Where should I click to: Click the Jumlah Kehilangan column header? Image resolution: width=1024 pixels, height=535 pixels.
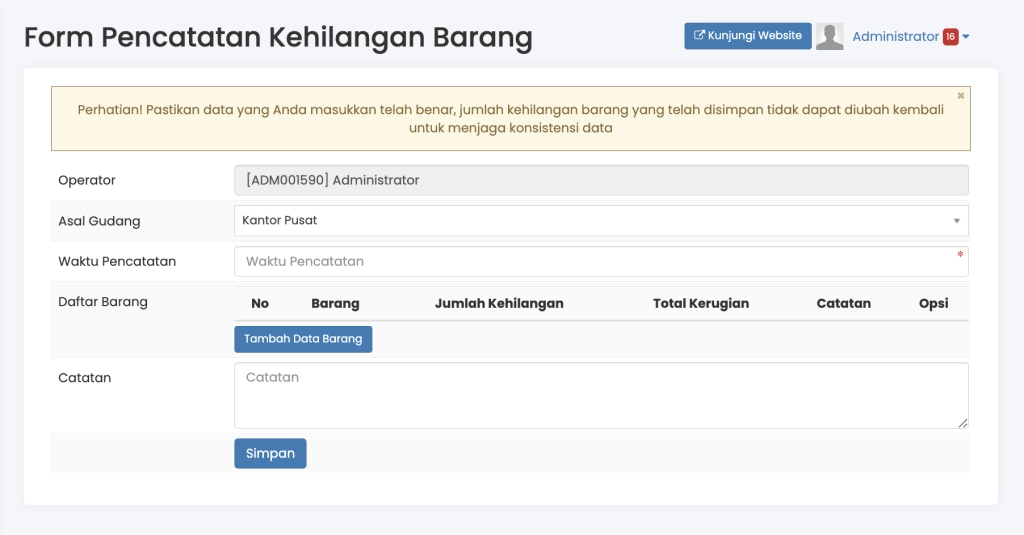(x=499, y=304)
